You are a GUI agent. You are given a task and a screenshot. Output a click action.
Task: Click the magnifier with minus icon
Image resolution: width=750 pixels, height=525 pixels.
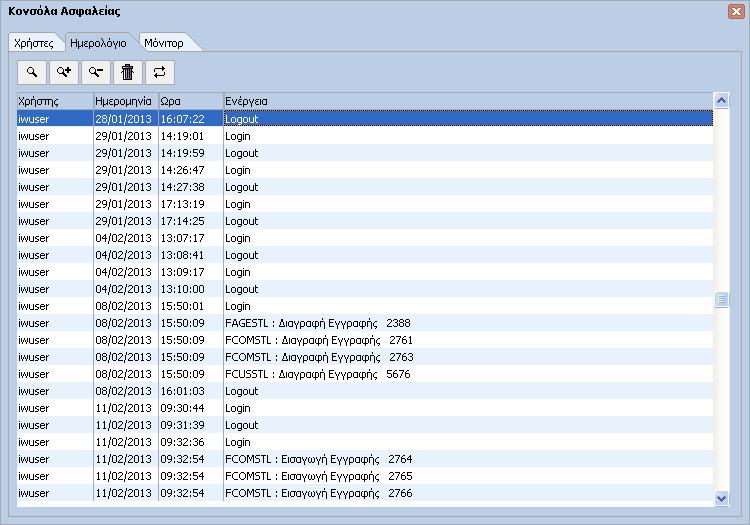coord(96,72)
